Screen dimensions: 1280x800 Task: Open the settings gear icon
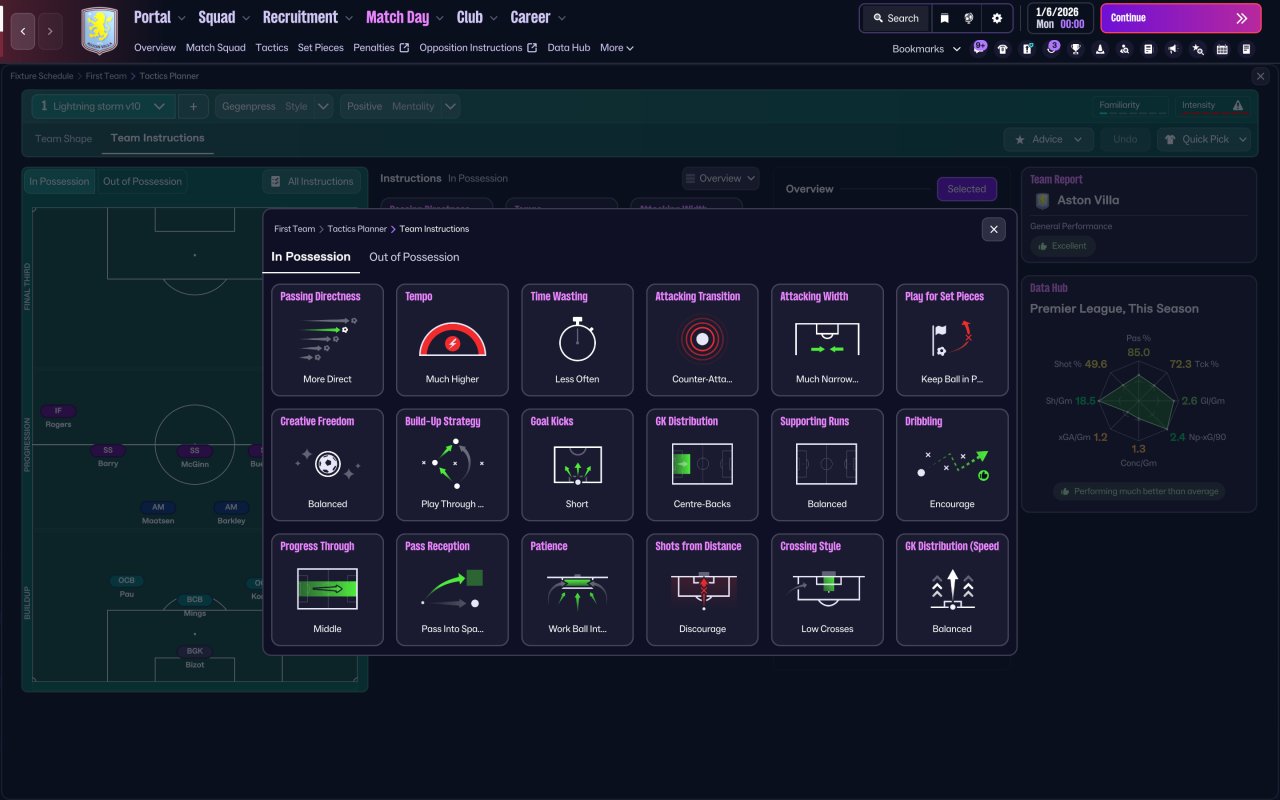tap(997, 18)
